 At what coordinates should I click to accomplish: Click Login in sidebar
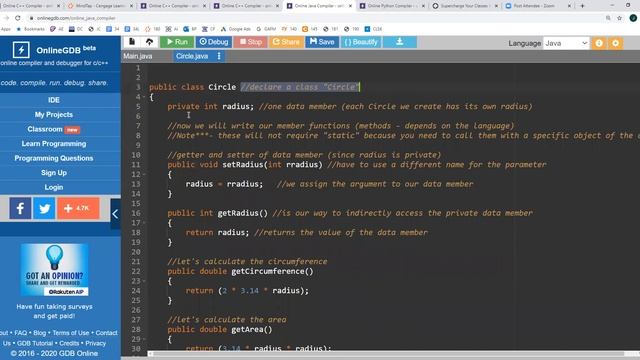pos(54,187)
